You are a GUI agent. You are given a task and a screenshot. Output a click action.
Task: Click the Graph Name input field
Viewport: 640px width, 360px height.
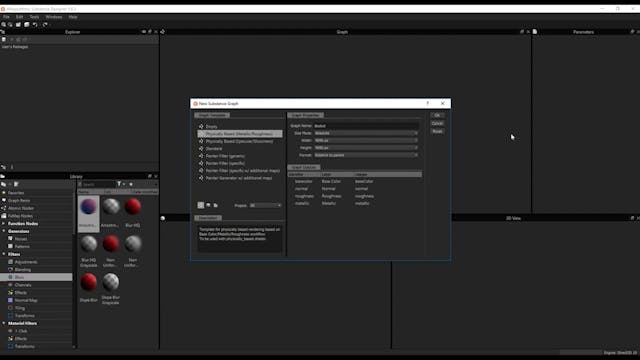coord(366,126)
